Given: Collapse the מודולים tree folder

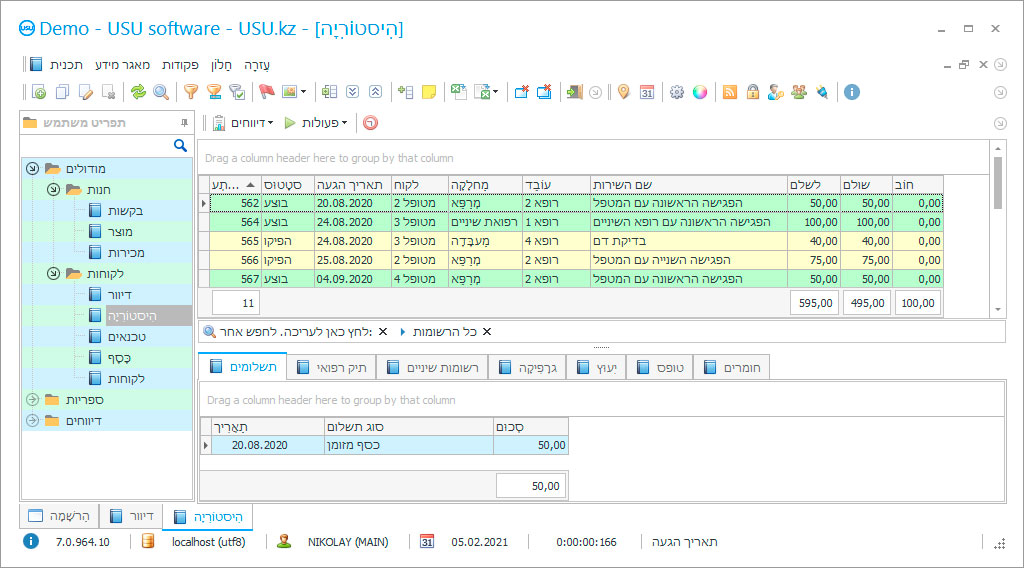Looking at the screenshot, I should [32, 169].
